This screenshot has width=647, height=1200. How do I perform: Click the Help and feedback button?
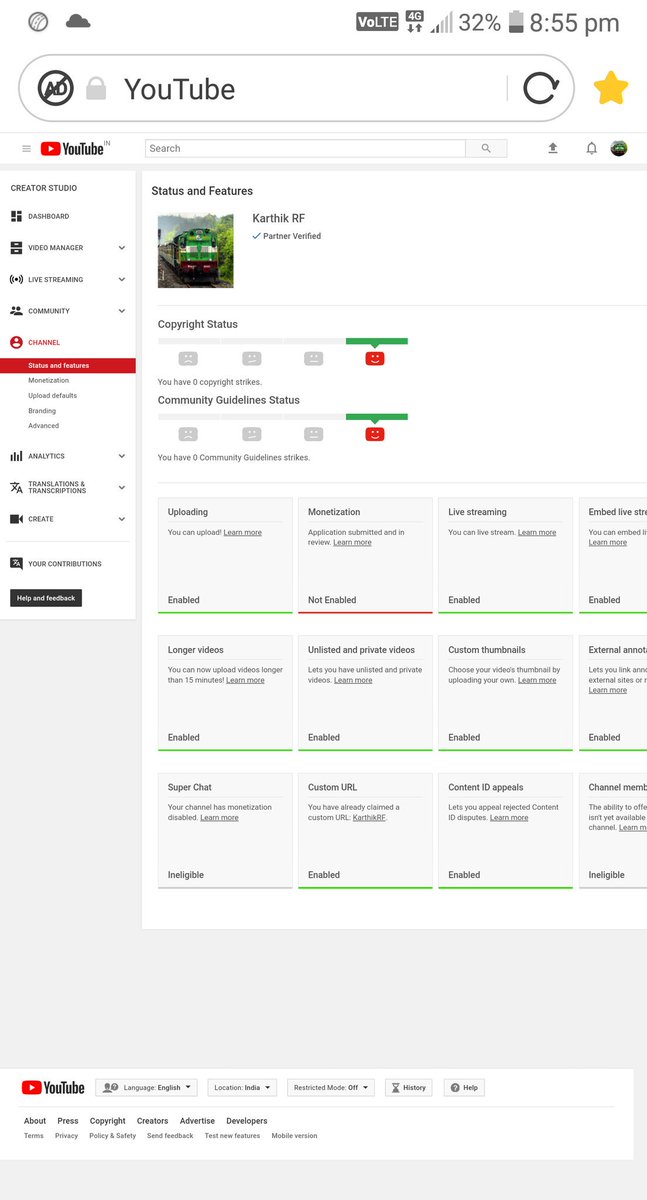[46, 598]
